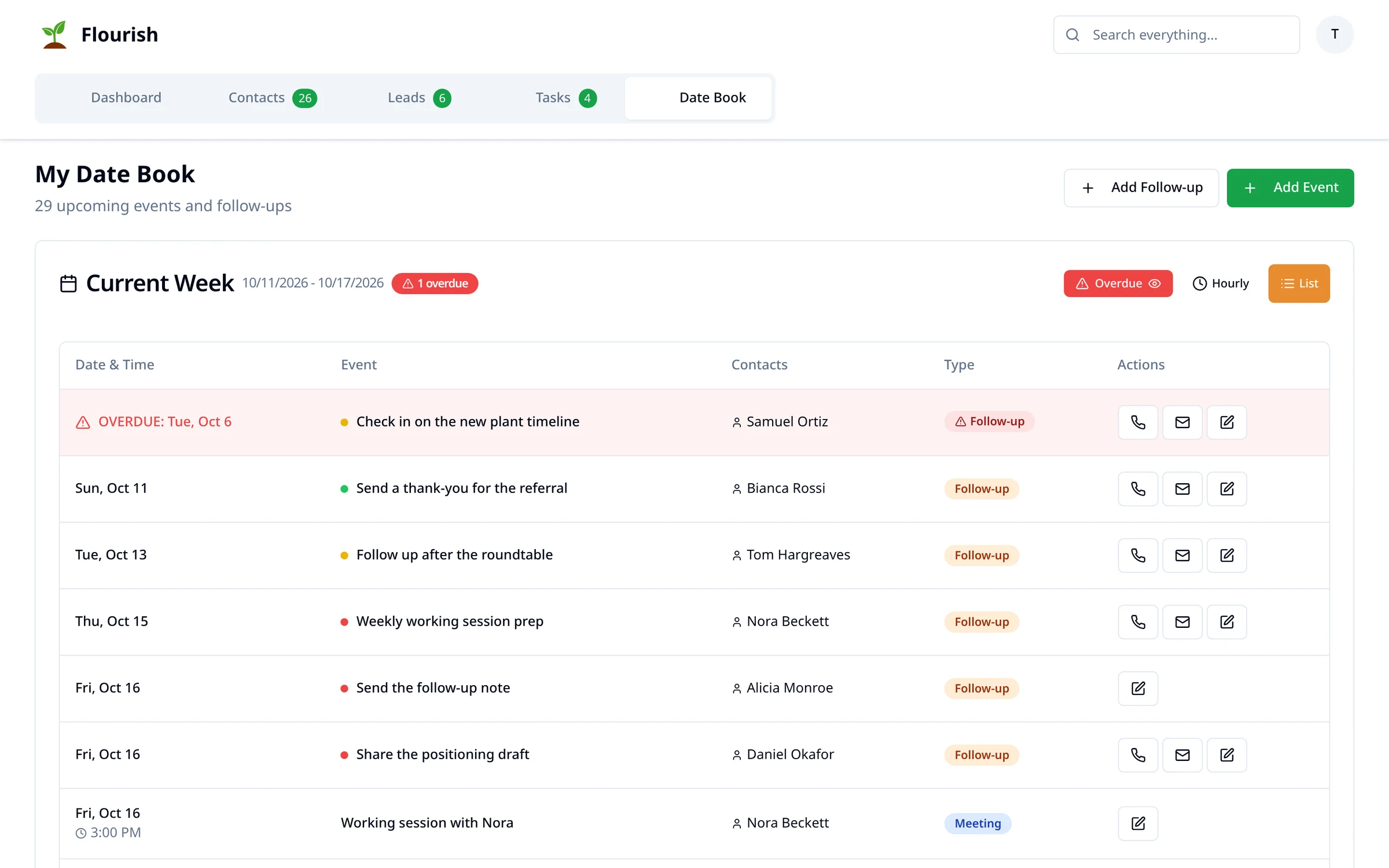Switch to List view

(1299, 284)
